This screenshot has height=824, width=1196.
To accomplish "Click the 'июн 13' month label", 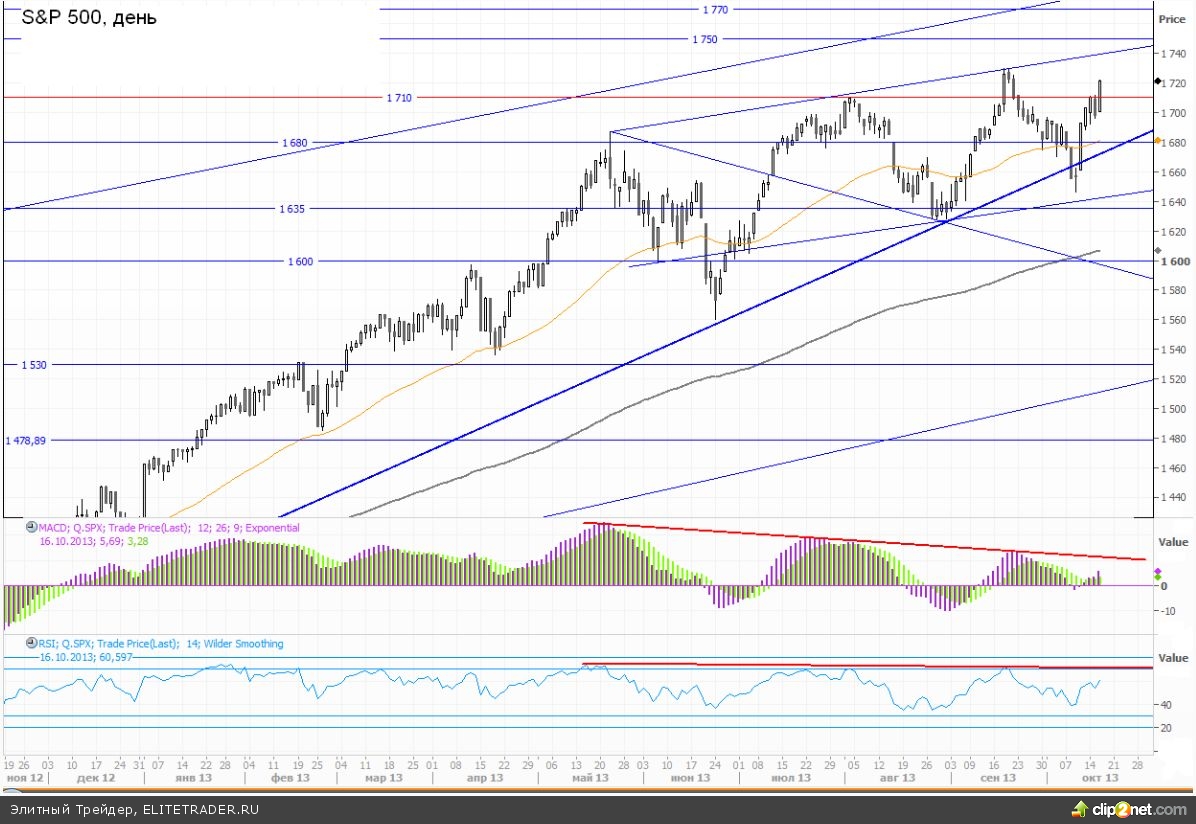I will [690, 778].
